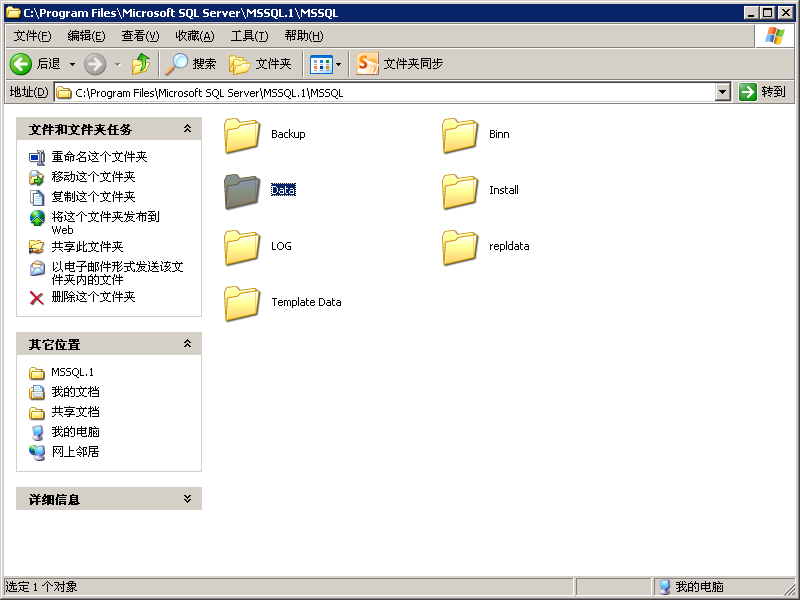Click the 文件夹同步 folder sync icon
This screenshot has height=600, width=800.
point(367,64)
